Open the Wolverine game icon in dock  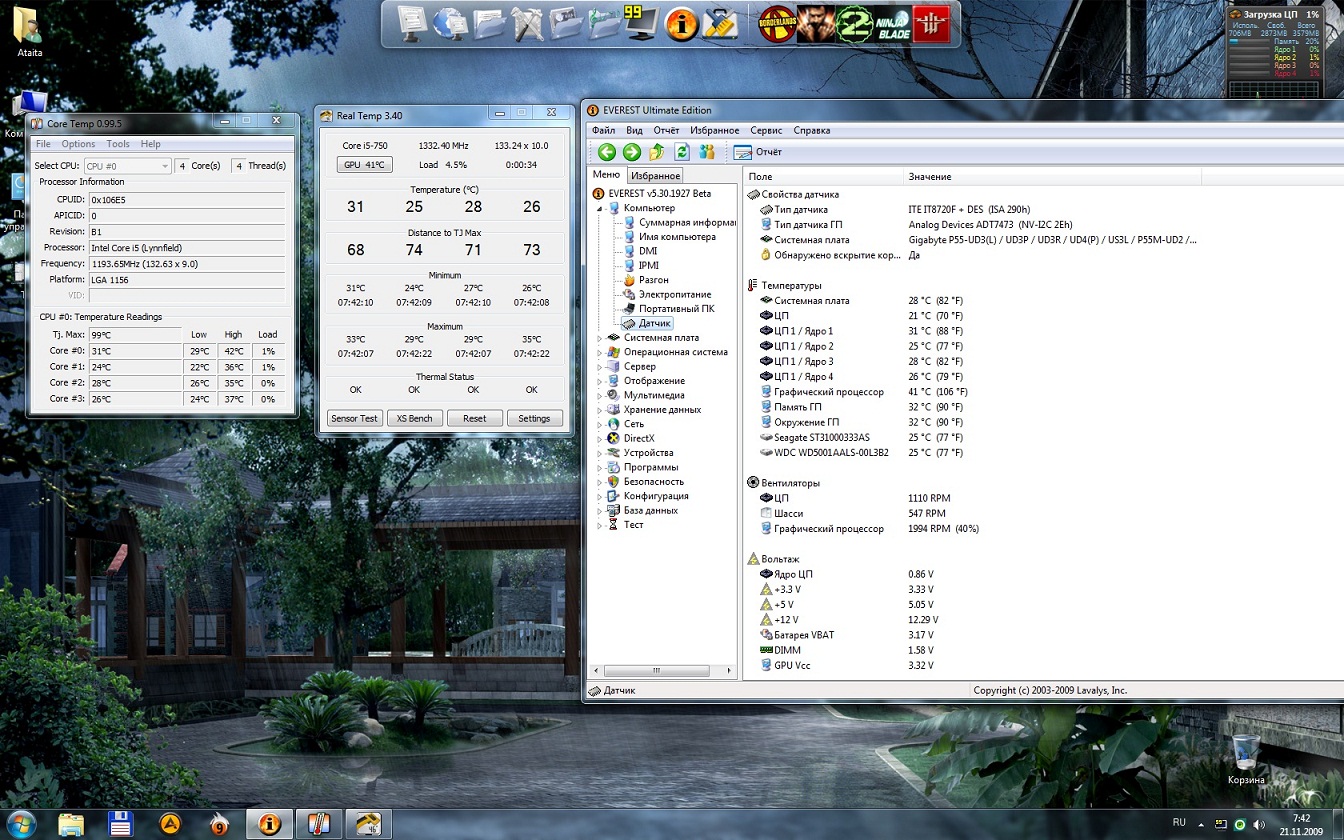tap(815, 24)
